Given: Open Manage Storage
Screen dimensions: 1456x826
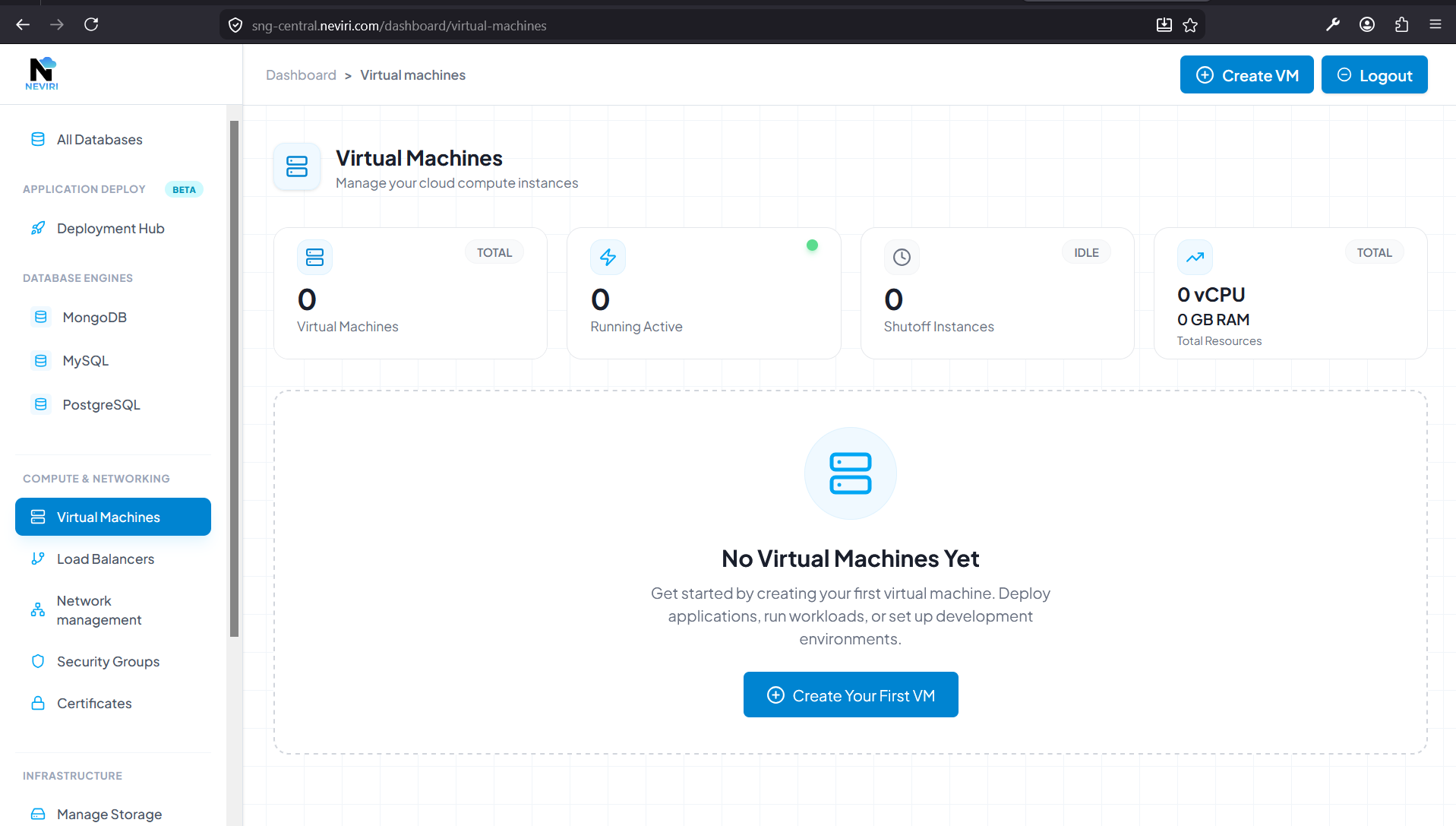Looking at the screenshot, I should click(x=113, y=814).
